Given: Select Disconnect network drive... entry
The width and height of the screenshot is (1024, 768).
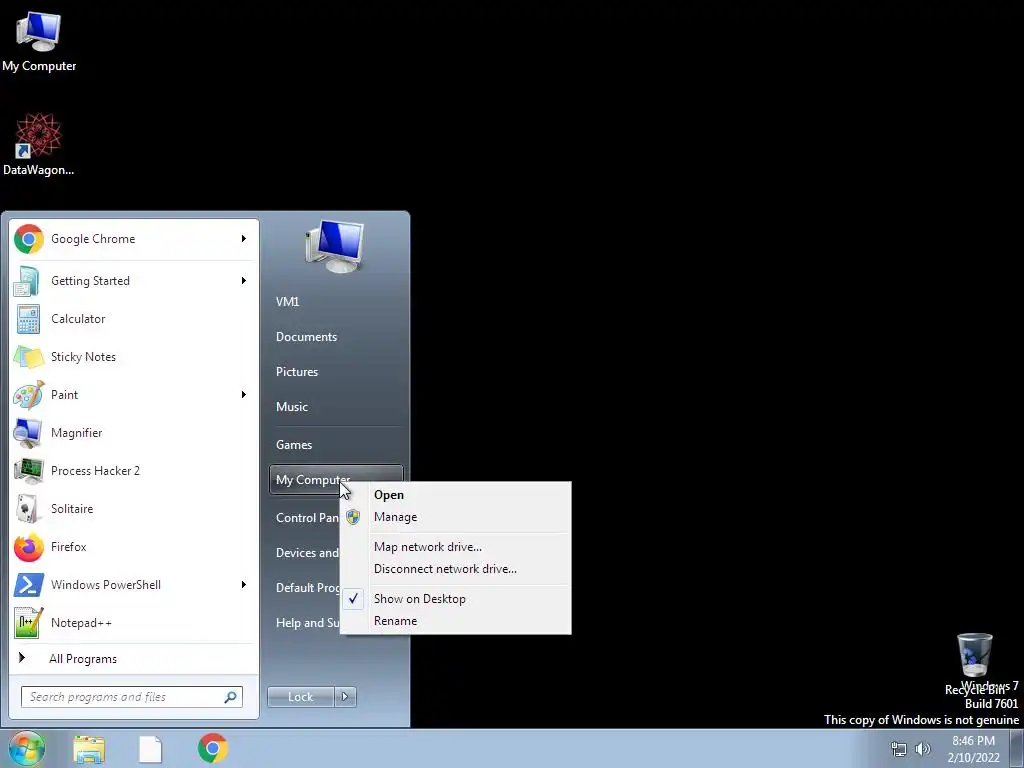Looking at the screenshot, I should click(455, 569).
